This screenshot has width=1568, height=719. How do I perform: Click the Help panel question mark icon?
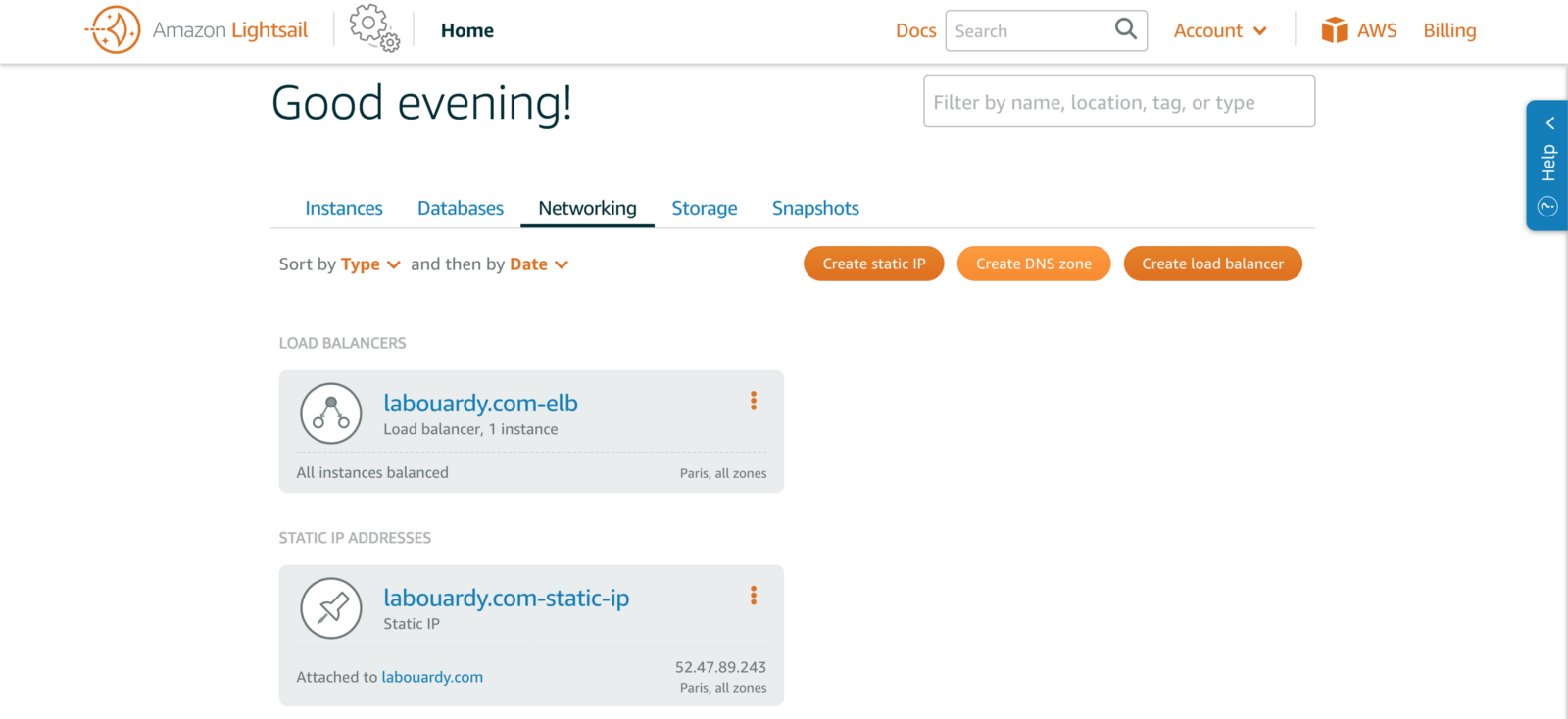point(1548,206)
